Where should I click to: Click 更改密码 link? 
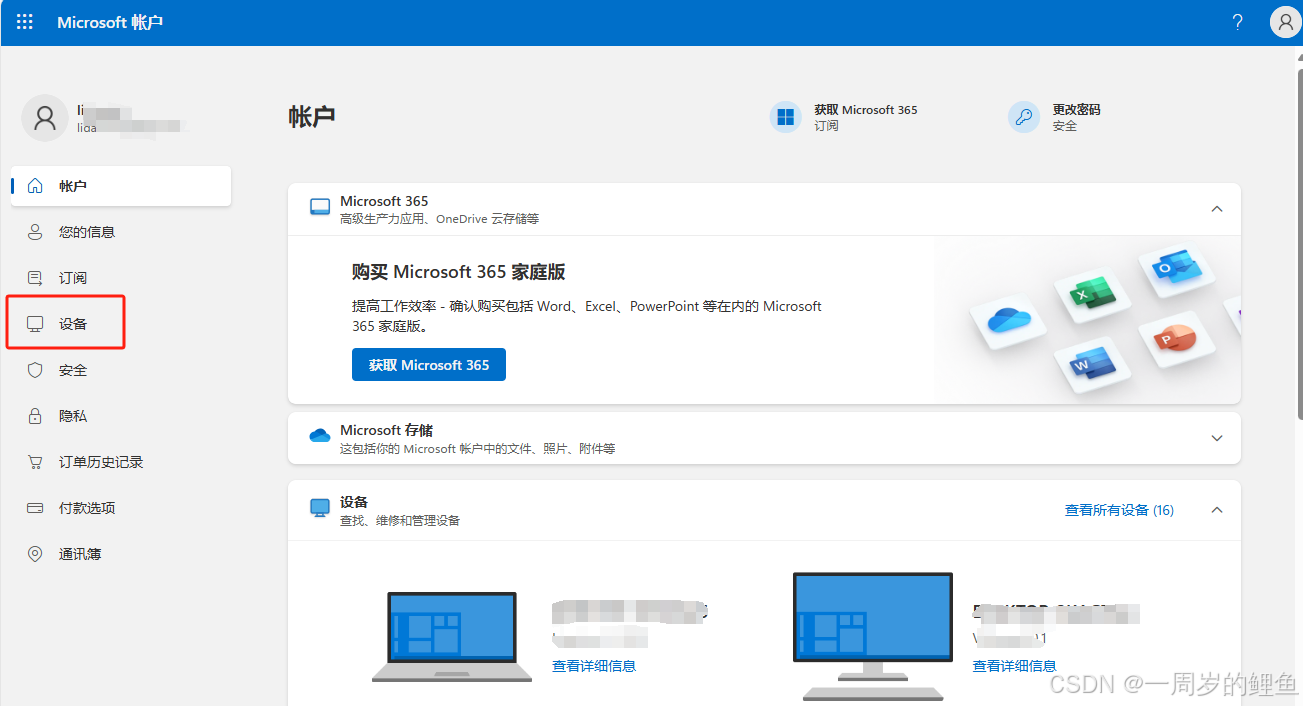pos(1055,117)
